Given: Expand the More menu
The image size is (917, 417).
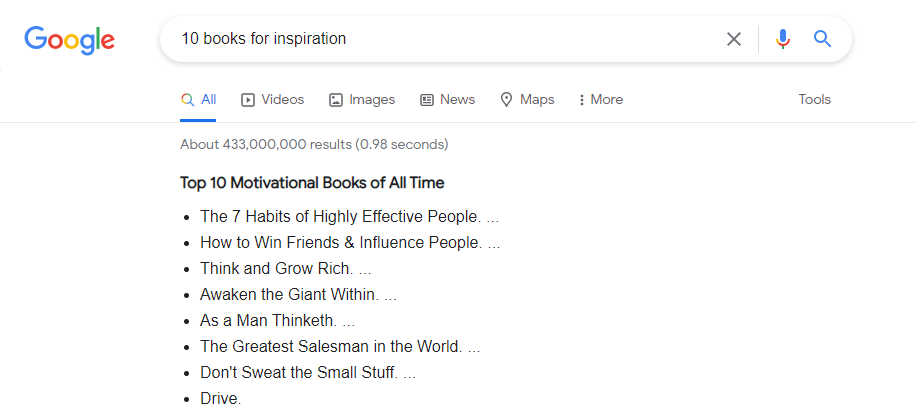Looking at the screenshot, I should (x=600, y=100).
